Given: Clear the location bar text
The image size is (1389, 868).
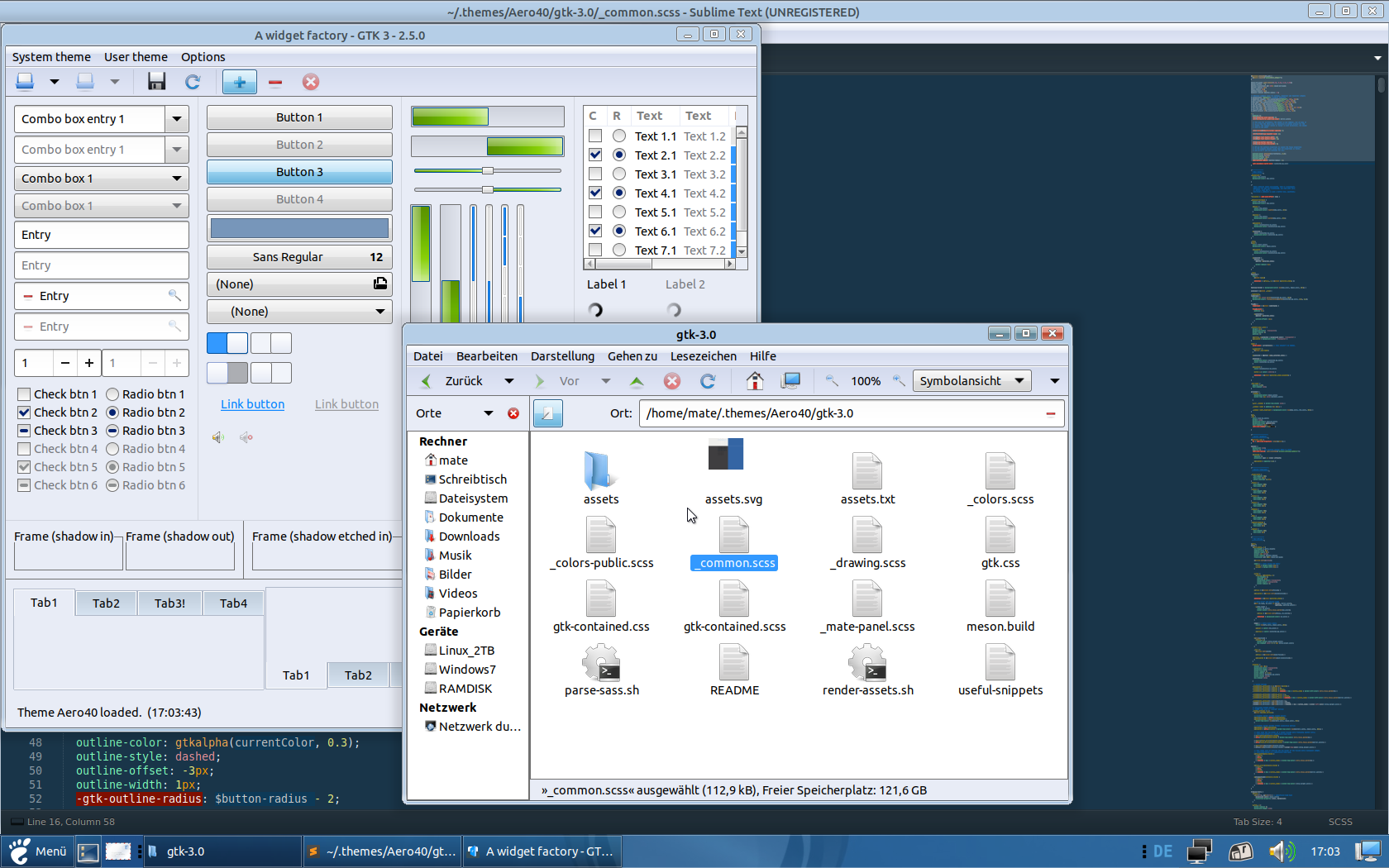Looking at the screenshot, I should click(1051, 413).
